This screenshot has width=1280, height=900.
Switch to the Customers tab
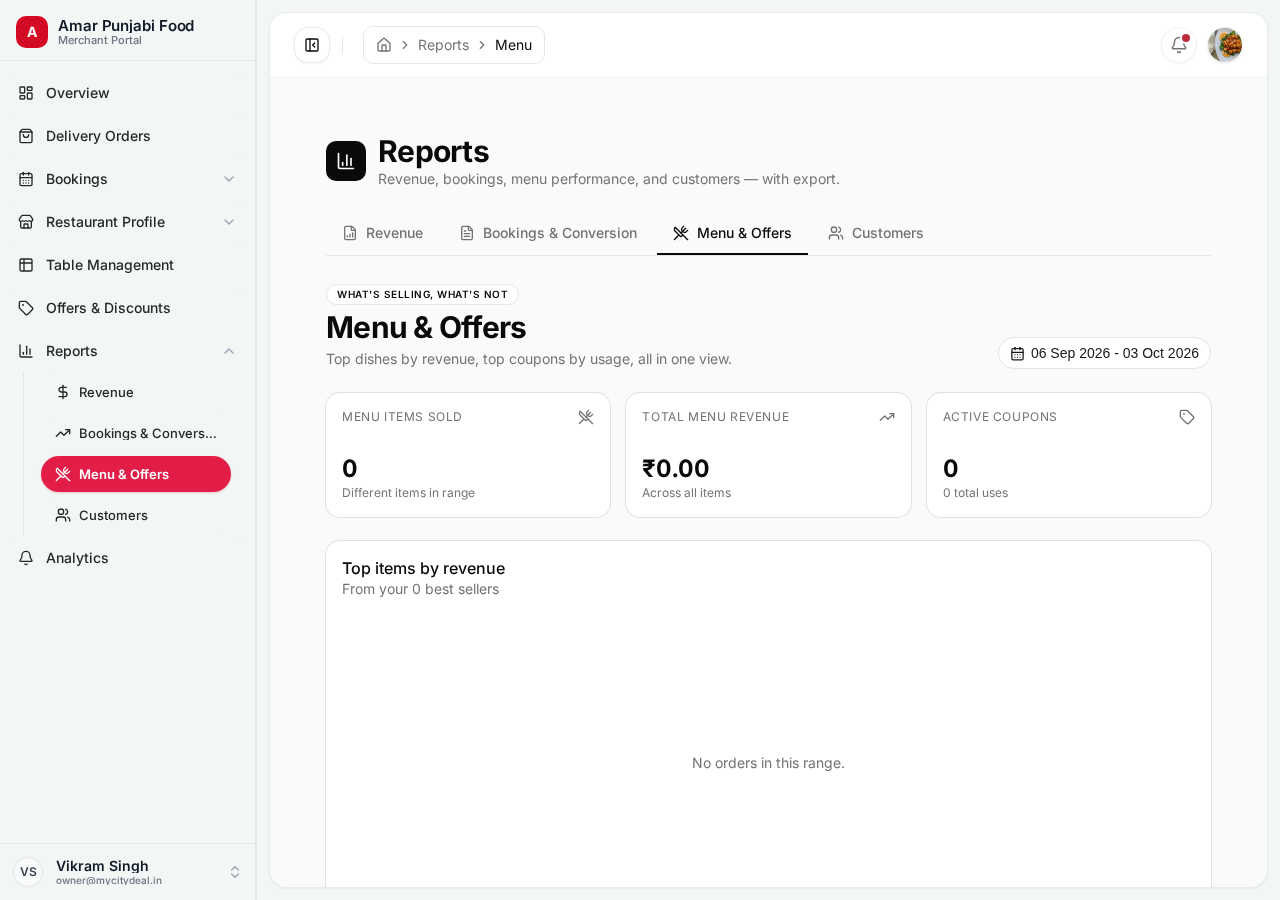[876, 233]
